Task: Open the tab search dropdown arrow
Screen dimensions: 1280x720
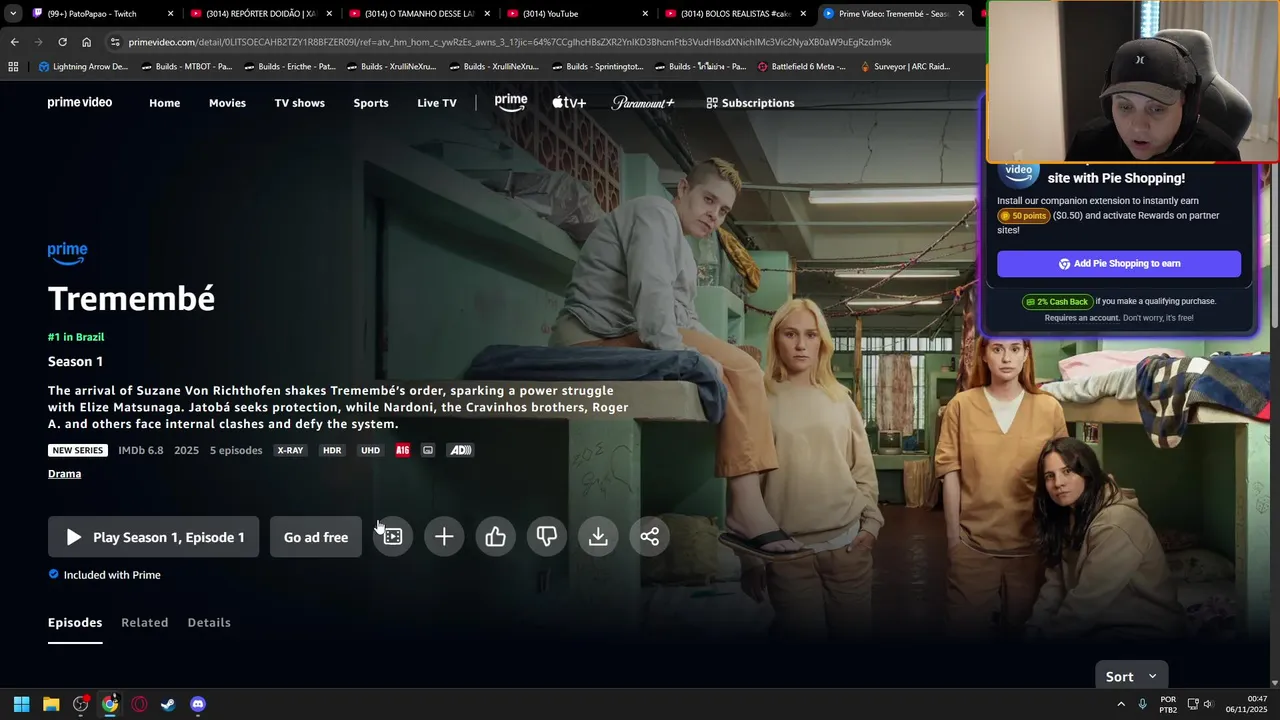Action: click(x=11, y=14)
